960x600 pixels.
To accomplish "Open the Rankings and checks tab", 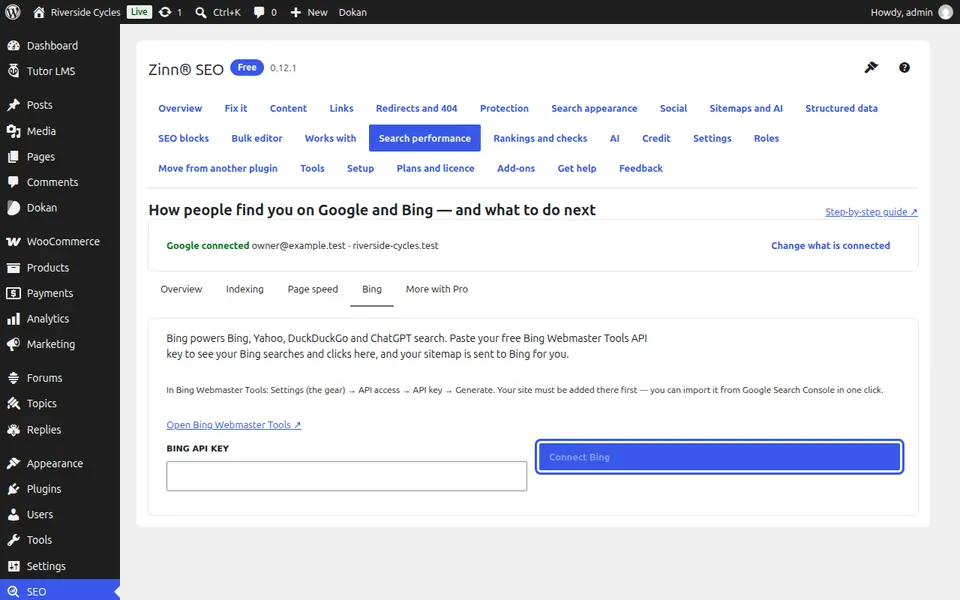I will [540, 138].
